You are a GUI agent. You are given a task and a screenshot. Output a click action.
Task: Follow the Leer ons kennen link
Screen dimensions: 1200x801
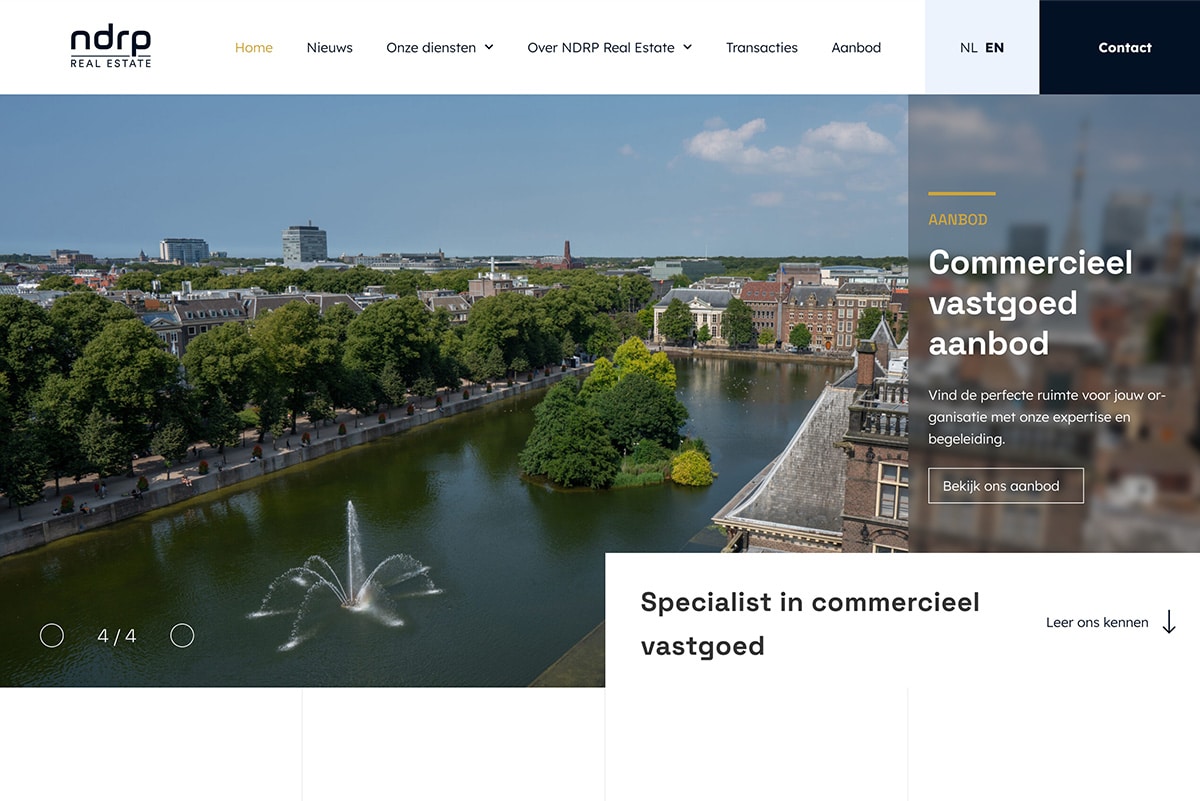tap(1097, 622)
